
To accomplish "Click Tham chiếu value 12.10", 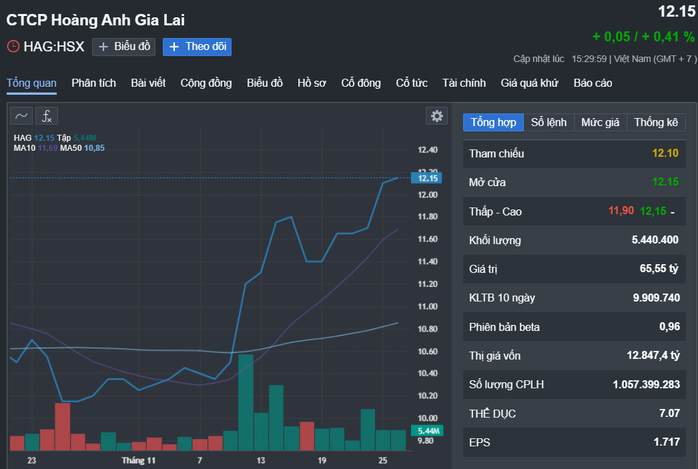I will (665, 154).
